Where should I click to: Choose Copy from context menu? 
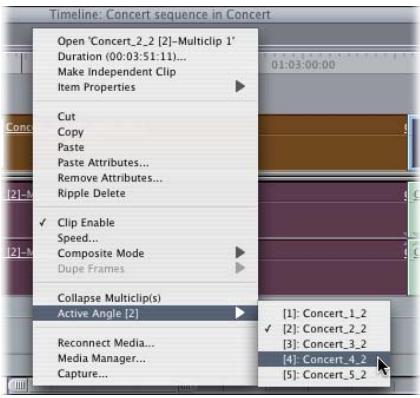click(x=145, y=132)
